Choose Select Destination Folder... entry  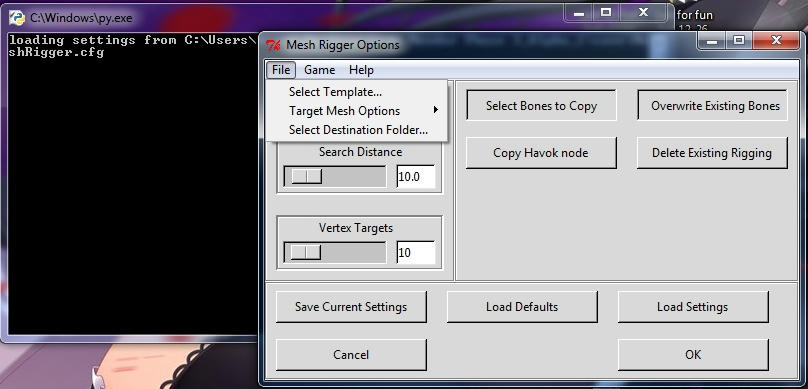pos(357,130)
